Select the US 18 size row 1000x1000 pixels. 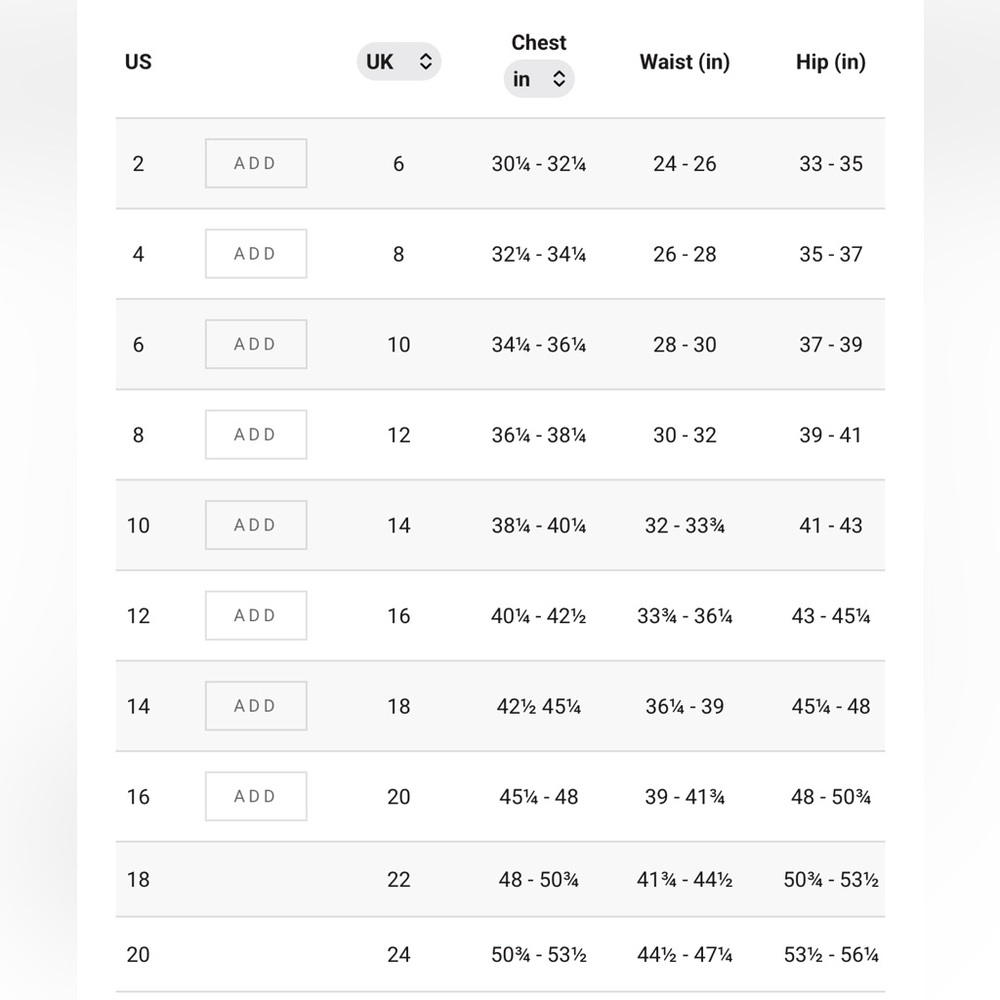(501, 879)
